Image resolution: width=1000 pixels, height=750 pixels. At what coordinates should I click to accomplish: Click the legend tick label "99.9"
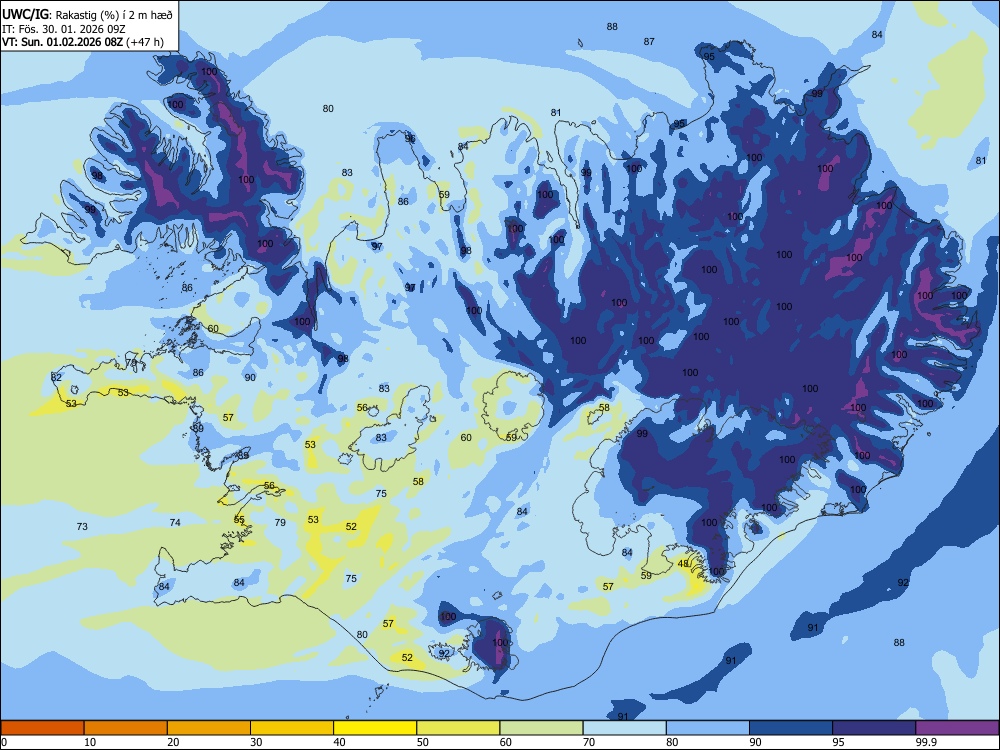[926, 742]
